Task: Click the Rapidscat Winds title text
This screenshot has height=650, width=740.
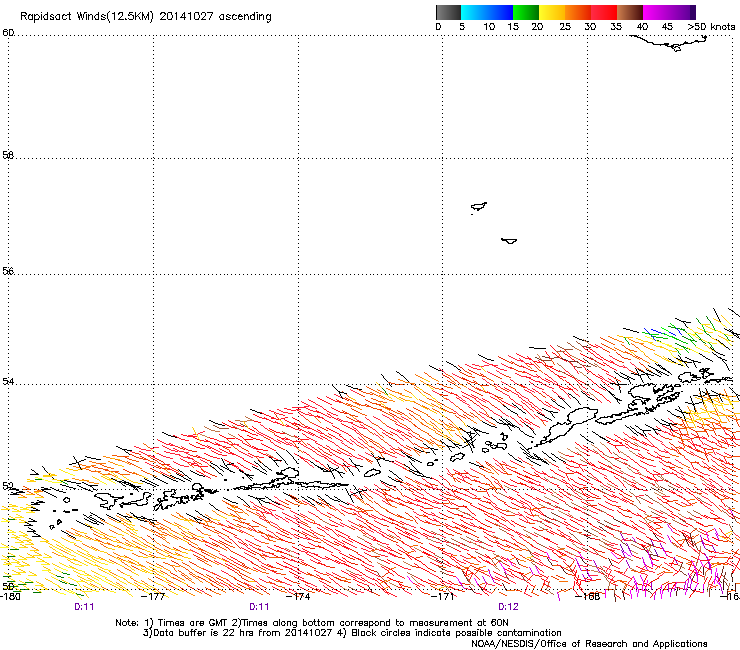Action: (x=145, y=17)
